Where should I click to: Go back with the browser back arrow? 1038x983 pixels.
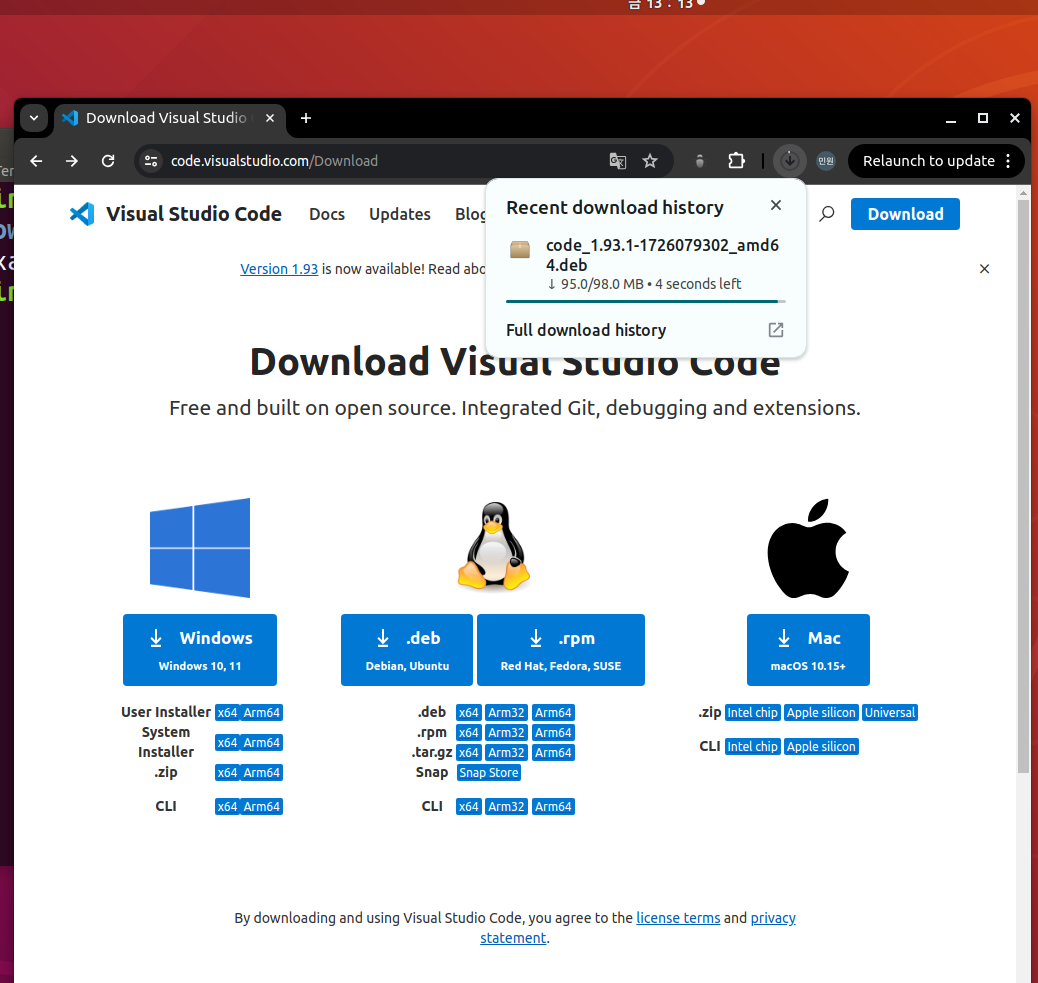(x=36, y=161)
